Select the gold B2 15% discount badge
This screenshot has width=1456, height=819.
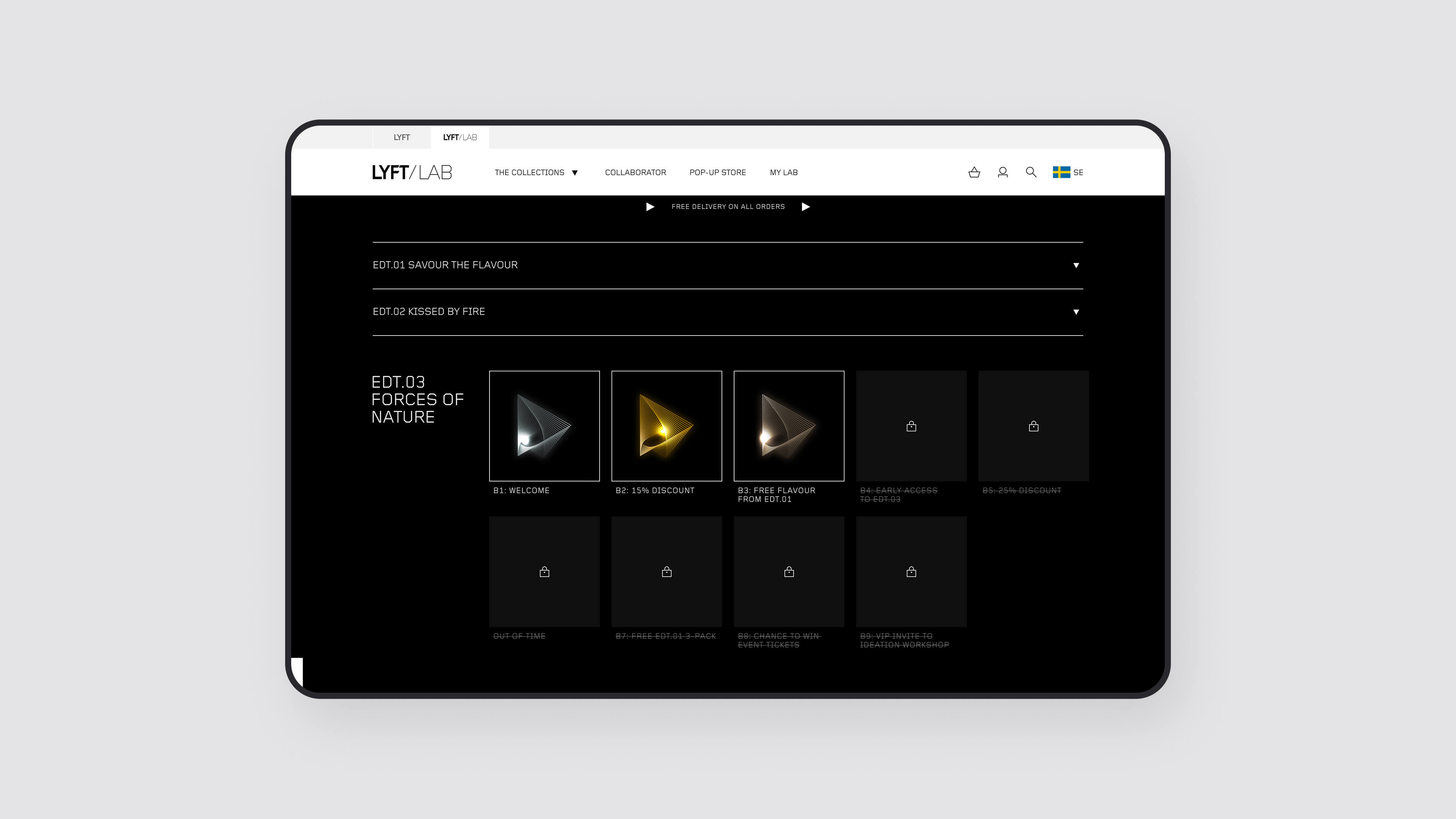(667, 426)
